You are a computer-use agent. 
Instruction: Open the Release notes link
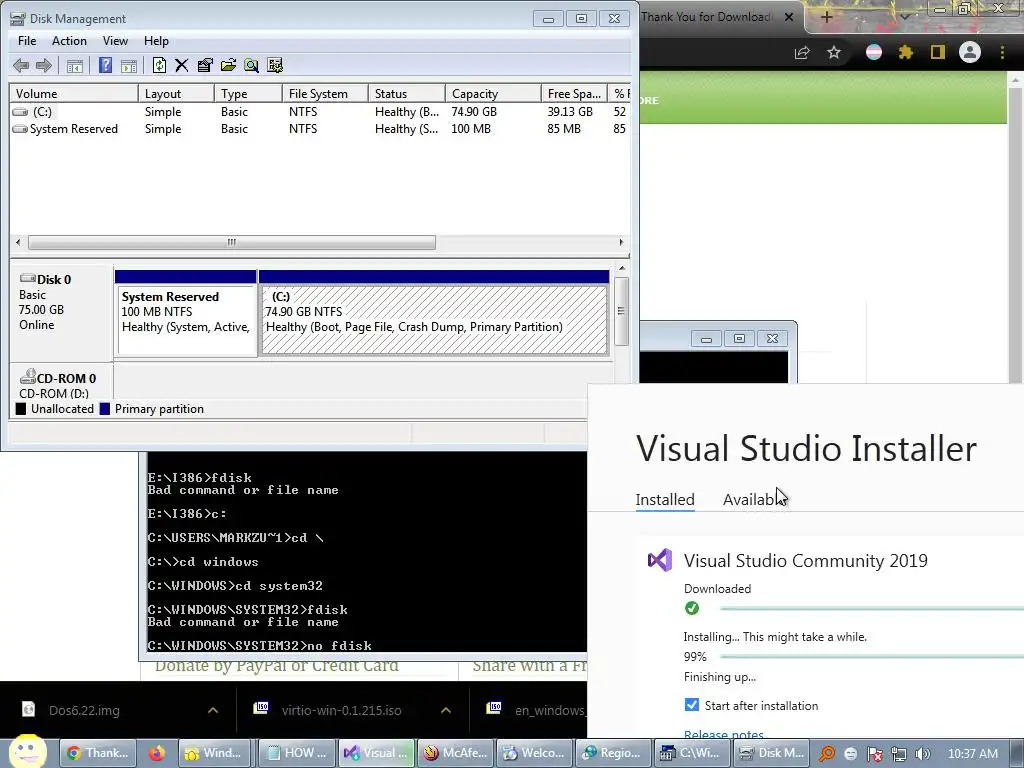coord(724,734)
